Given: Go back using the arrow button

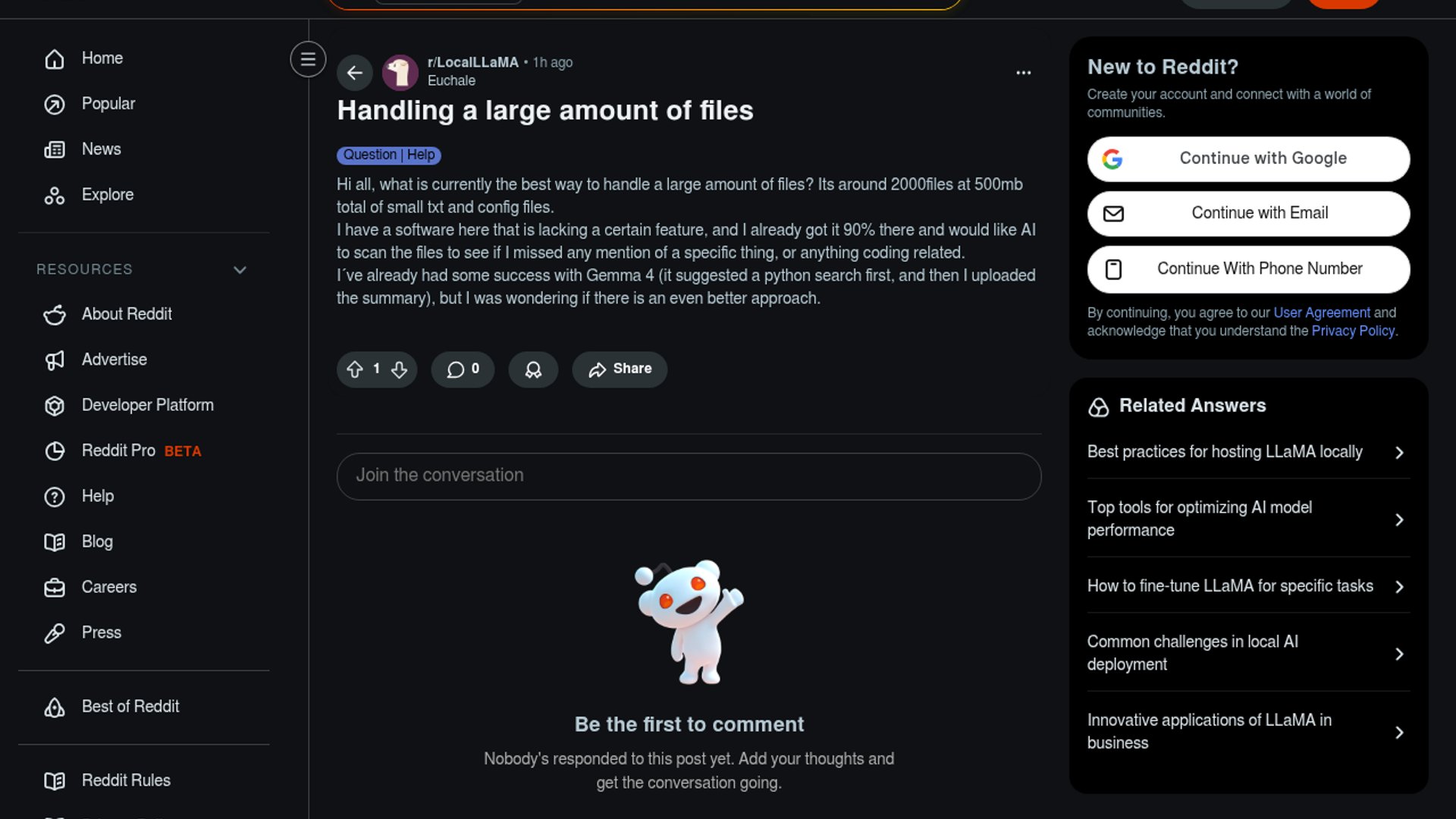Looking at the screenshot, I should coord(354,73).
